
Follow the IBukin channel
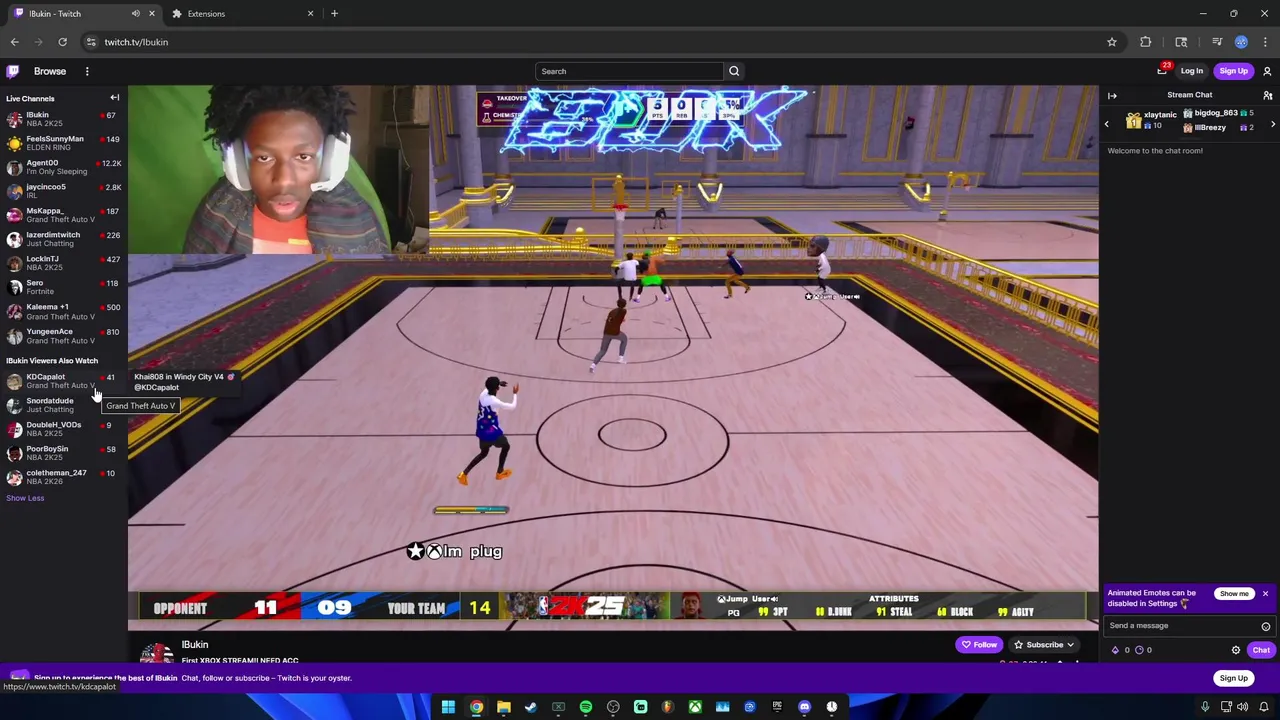[x=979, y=645]
